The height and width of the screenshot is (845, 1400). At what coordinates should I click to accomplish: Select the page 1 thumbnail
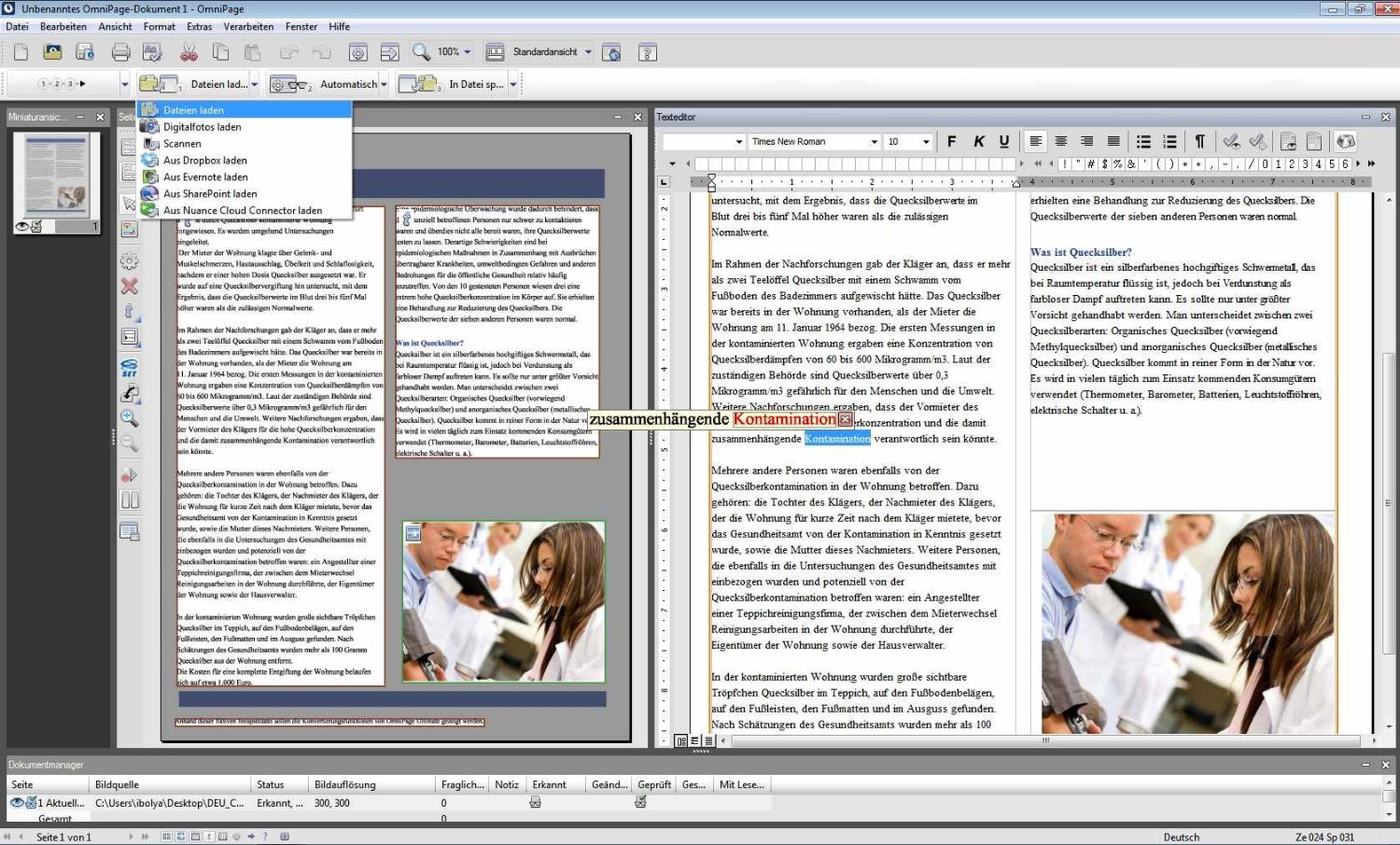57,176
